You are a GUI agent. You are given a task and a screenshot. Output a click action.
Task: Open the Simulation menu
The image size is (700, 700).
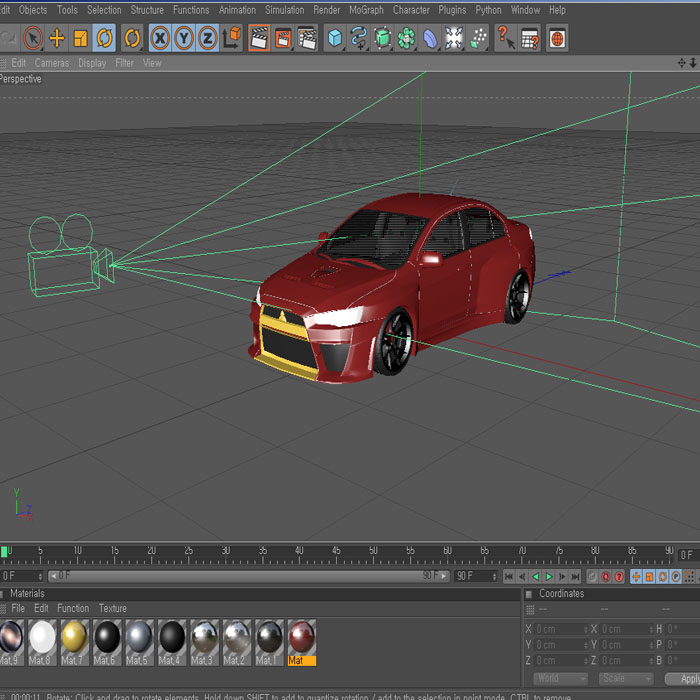coord(284,10)
